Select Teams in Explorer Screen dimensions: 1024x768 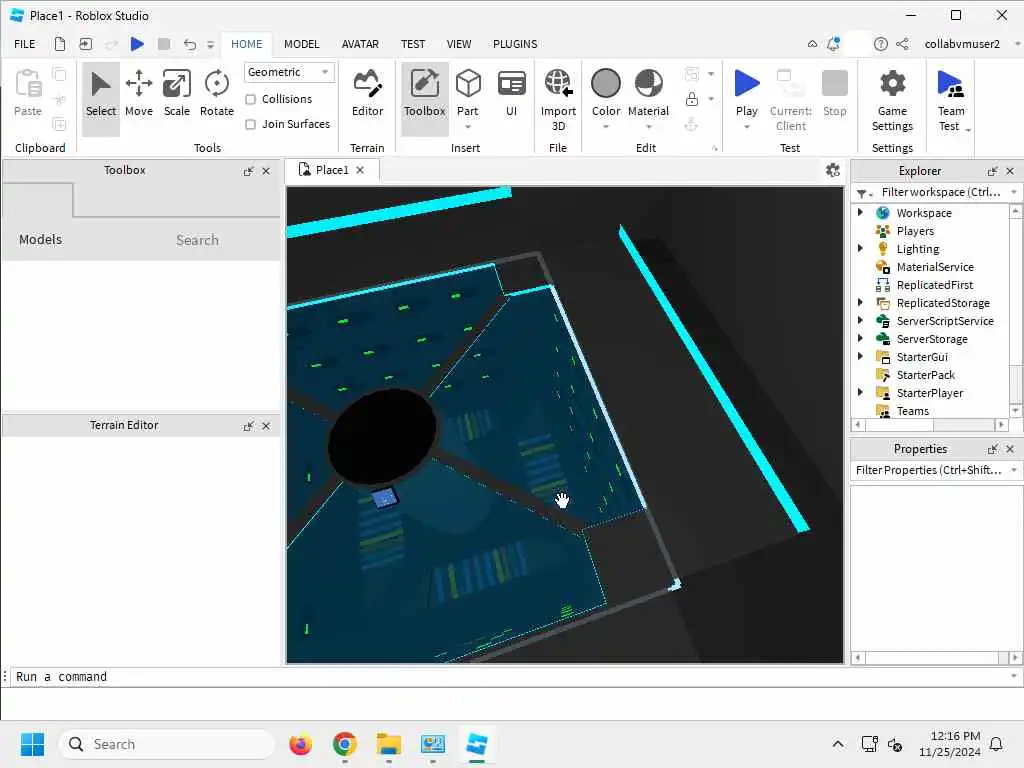click(912, 411)
